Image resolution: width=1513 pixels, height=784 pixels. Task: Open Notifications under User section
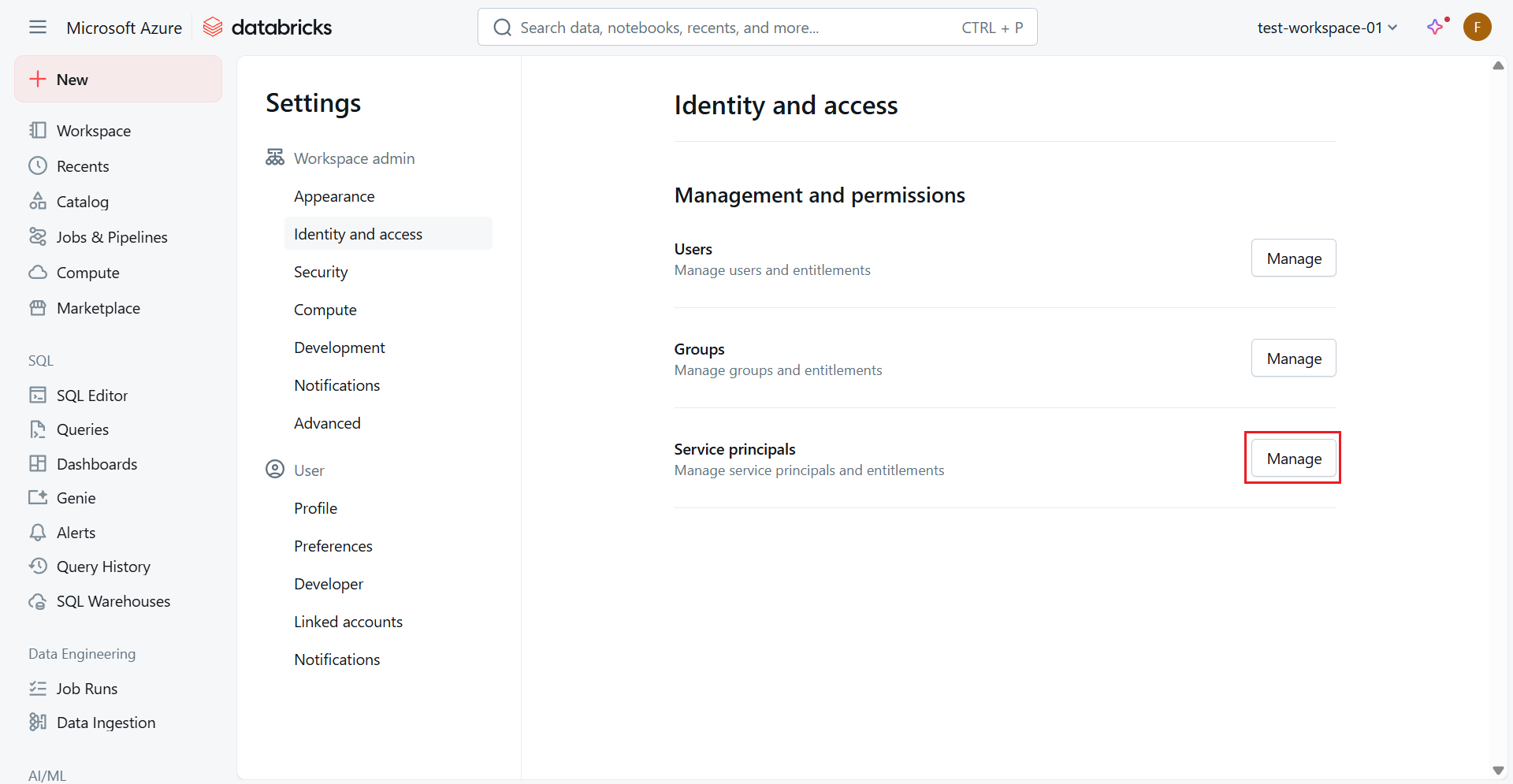click(x=337, y=660)
